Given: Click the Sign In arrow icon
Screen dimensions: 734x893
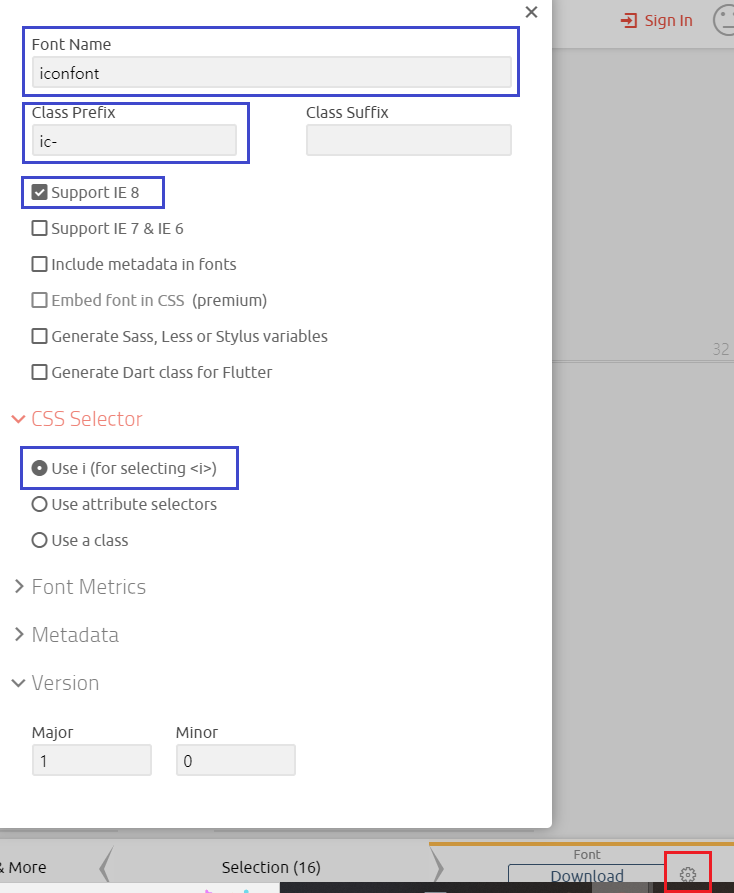Looking at the screenshot, I should coord(629,21).
